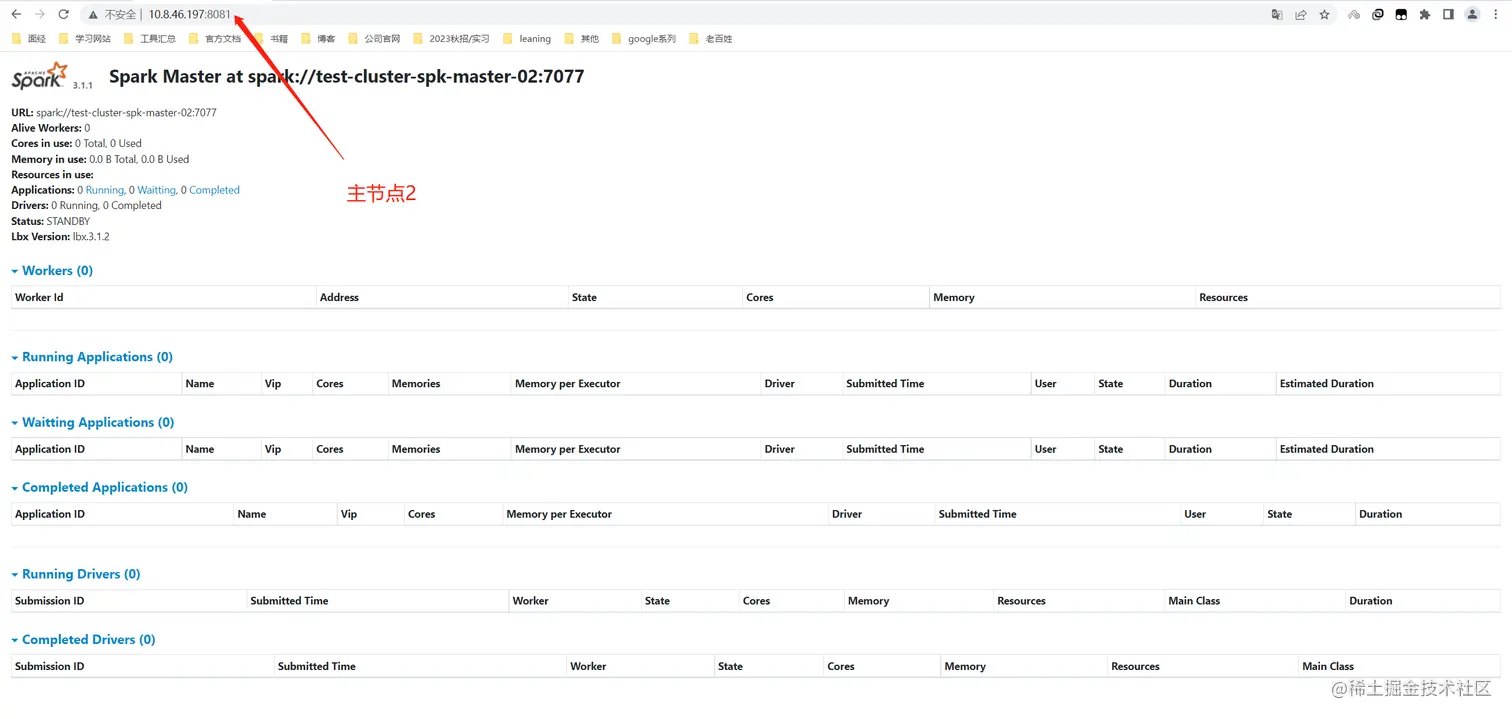Collapse the Workers (0) section
Viewport: 1512px width, 719px height.
point(52,271)
